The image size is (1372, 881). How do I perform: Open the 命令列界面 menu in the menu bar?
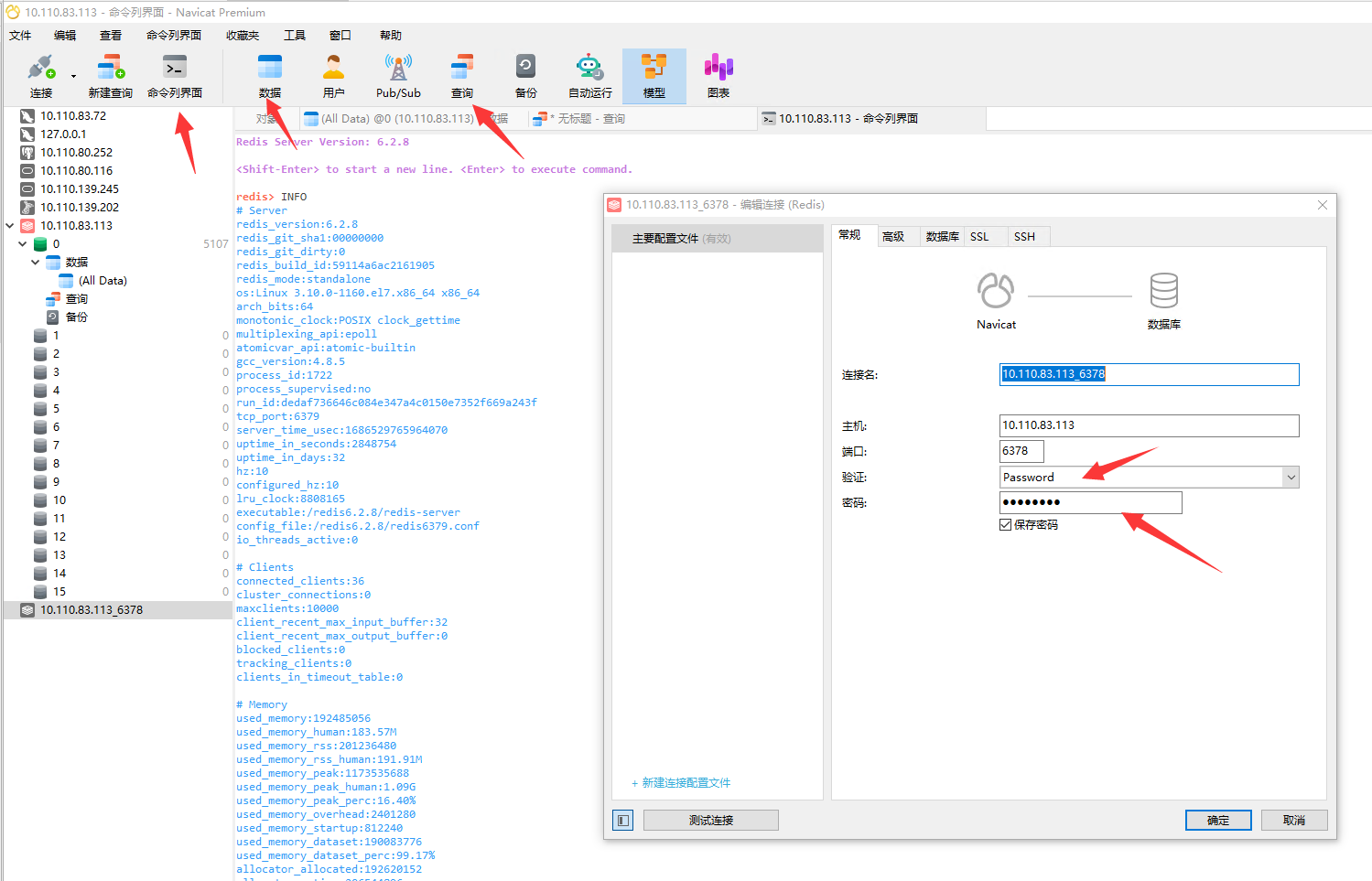[174, 35]
